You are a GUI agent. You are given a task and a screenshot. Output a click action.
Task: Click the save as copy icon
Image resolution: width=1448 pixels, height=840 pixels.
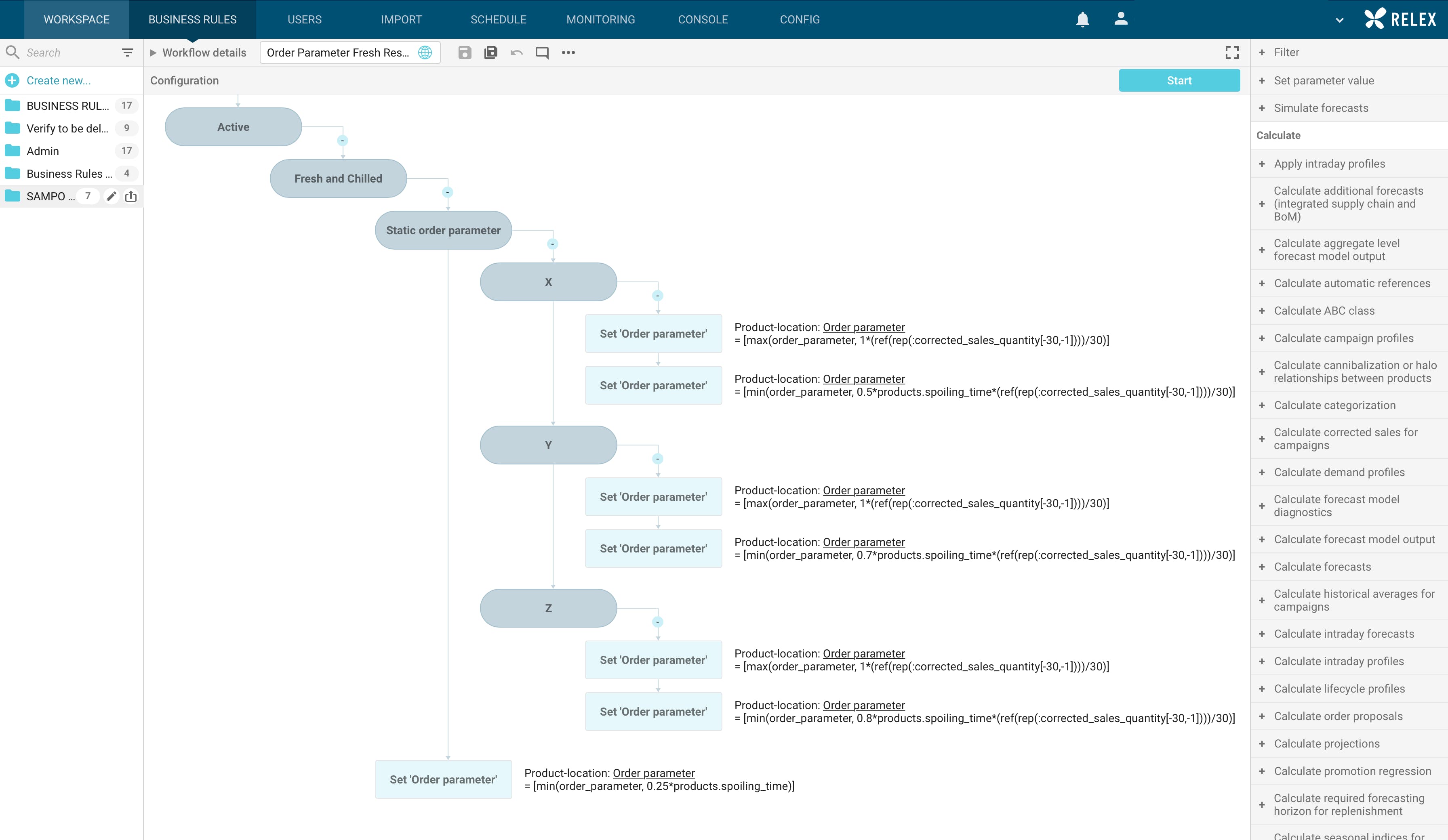[x=490, y=53]
